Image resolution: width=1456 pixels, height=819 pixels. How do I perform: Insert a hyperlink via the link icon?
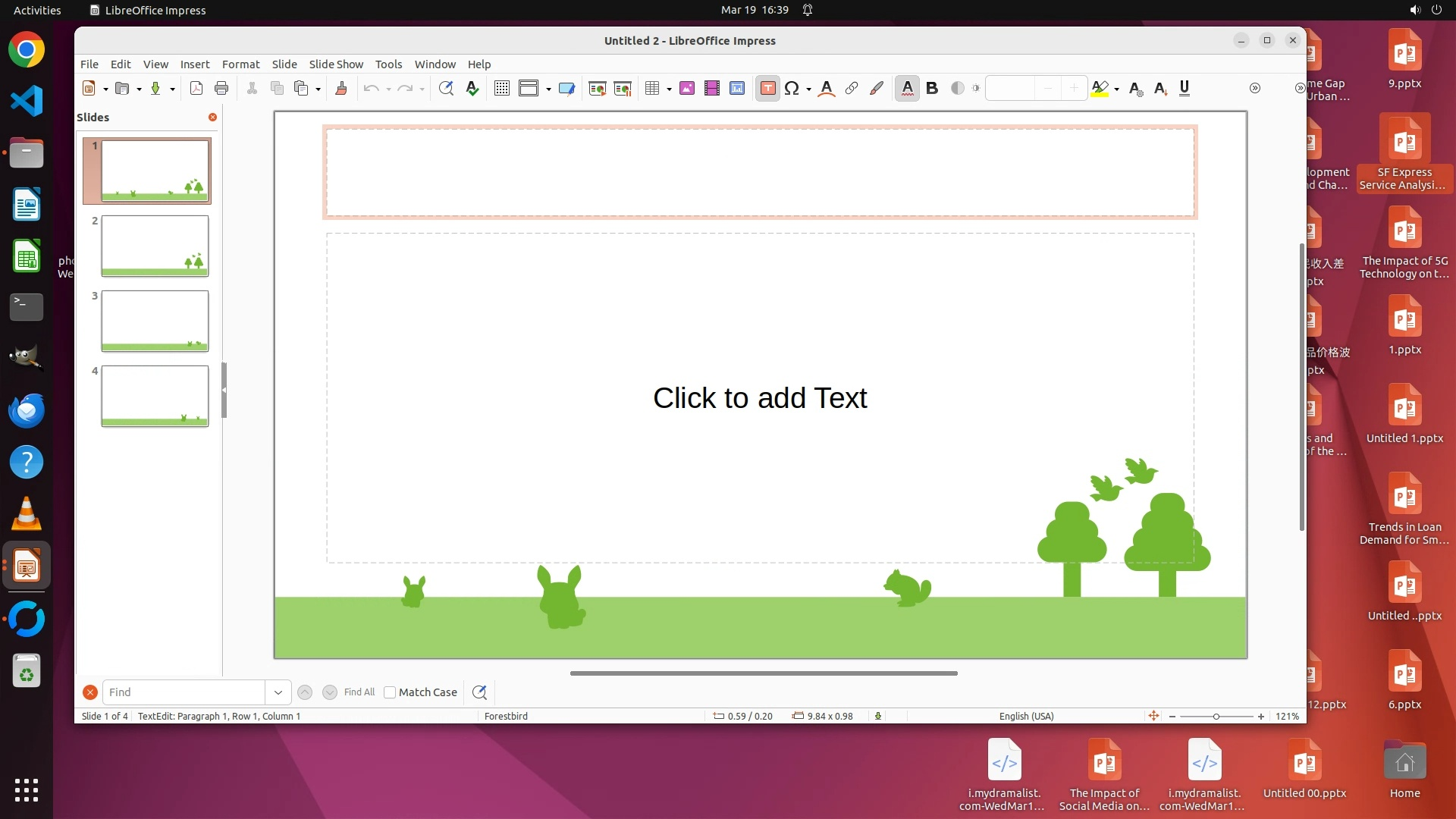[852, 89]
